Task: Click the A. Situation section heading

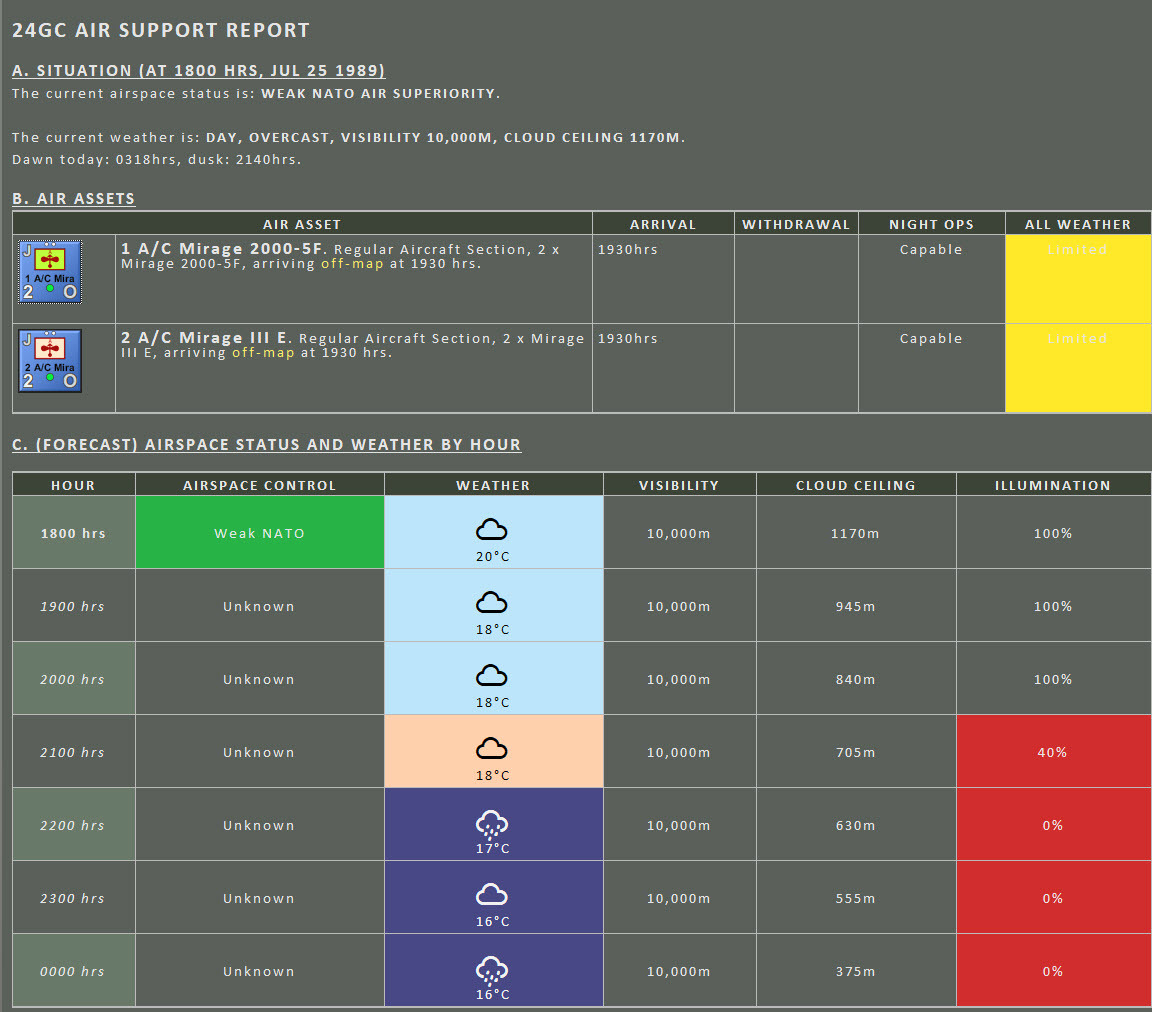Action: [x=198, y=71]
